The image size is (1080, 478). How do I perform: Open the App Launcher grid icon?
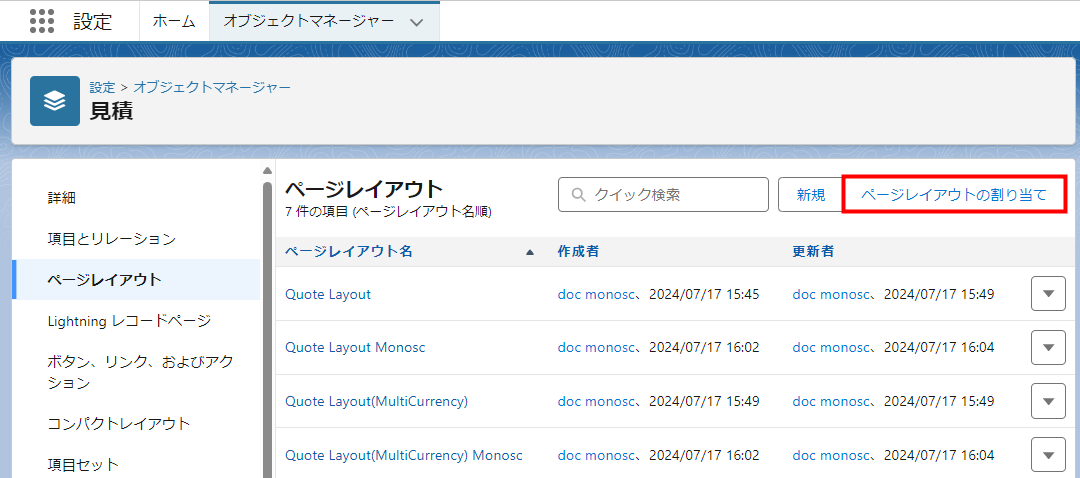pyautogui.click(x=41, y=21)
